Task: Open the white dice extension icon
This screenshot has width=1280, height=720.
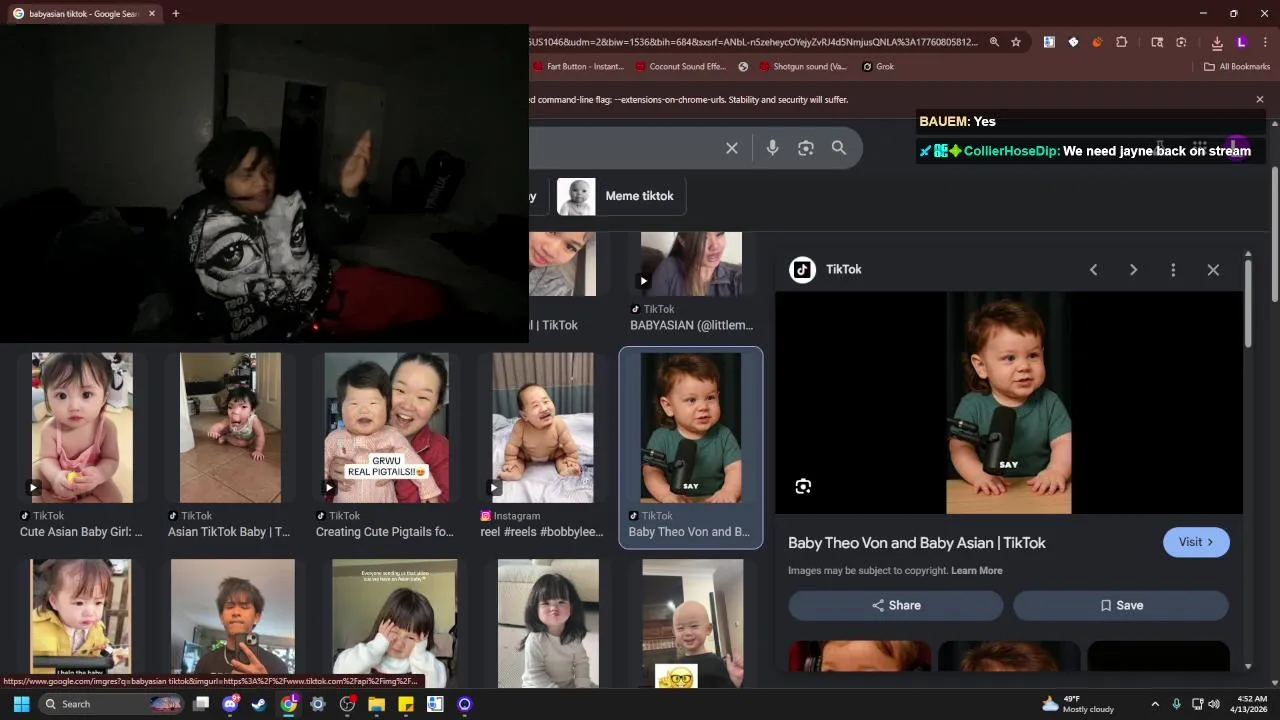Action: (1073, 42)
